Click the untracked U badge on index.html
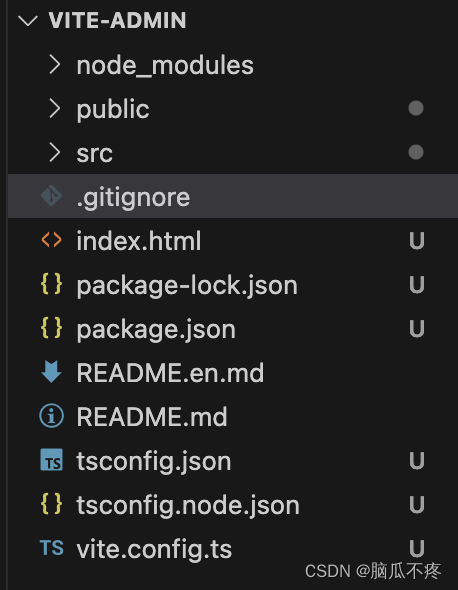 point(417,241)
